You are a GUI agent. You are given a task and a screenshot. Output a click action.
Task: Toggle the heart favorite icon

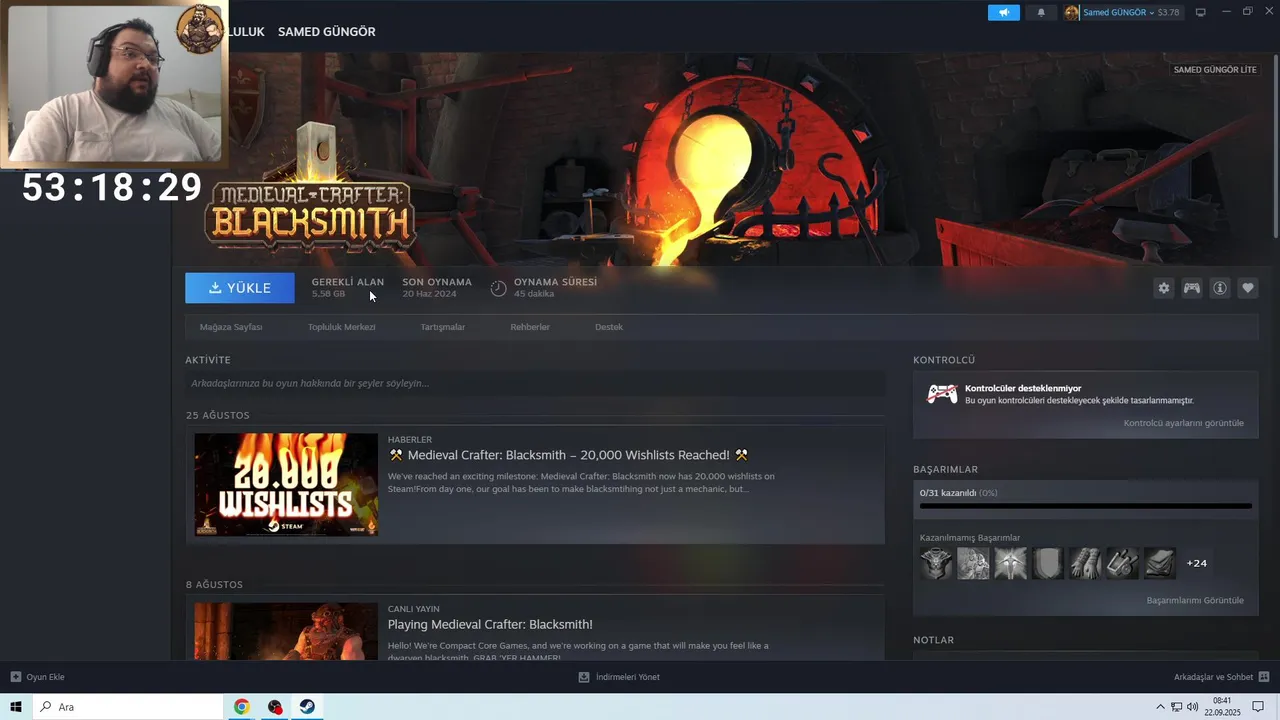coord(1248,288)
